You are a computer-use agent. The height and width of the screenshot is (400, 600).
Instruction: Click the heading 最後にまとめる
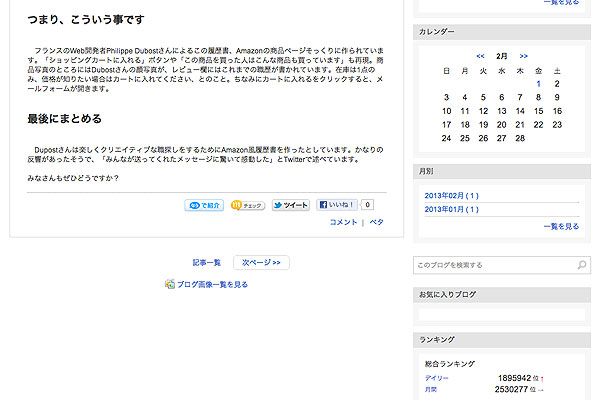coord(64,119)
